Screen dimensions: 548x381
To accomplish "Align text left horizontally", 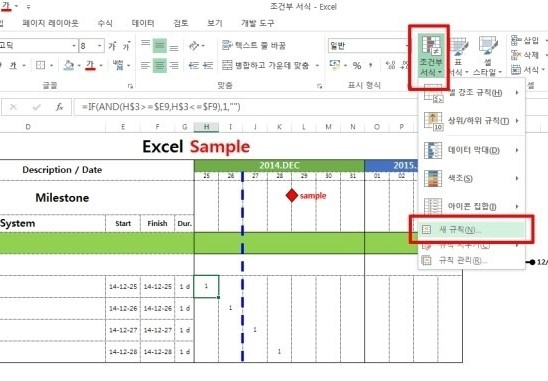I will (x=145, y=65).
